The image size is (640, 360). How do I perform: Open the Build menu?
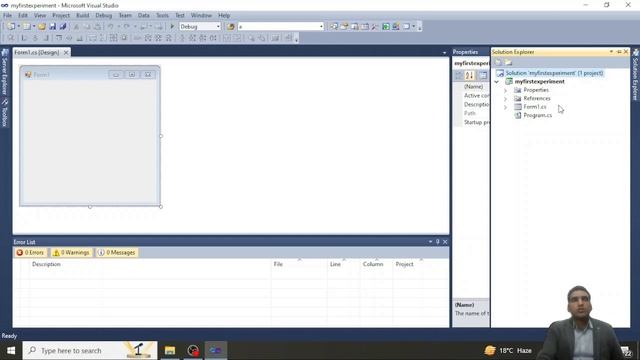pyautogui.click(x=82, y=16)
